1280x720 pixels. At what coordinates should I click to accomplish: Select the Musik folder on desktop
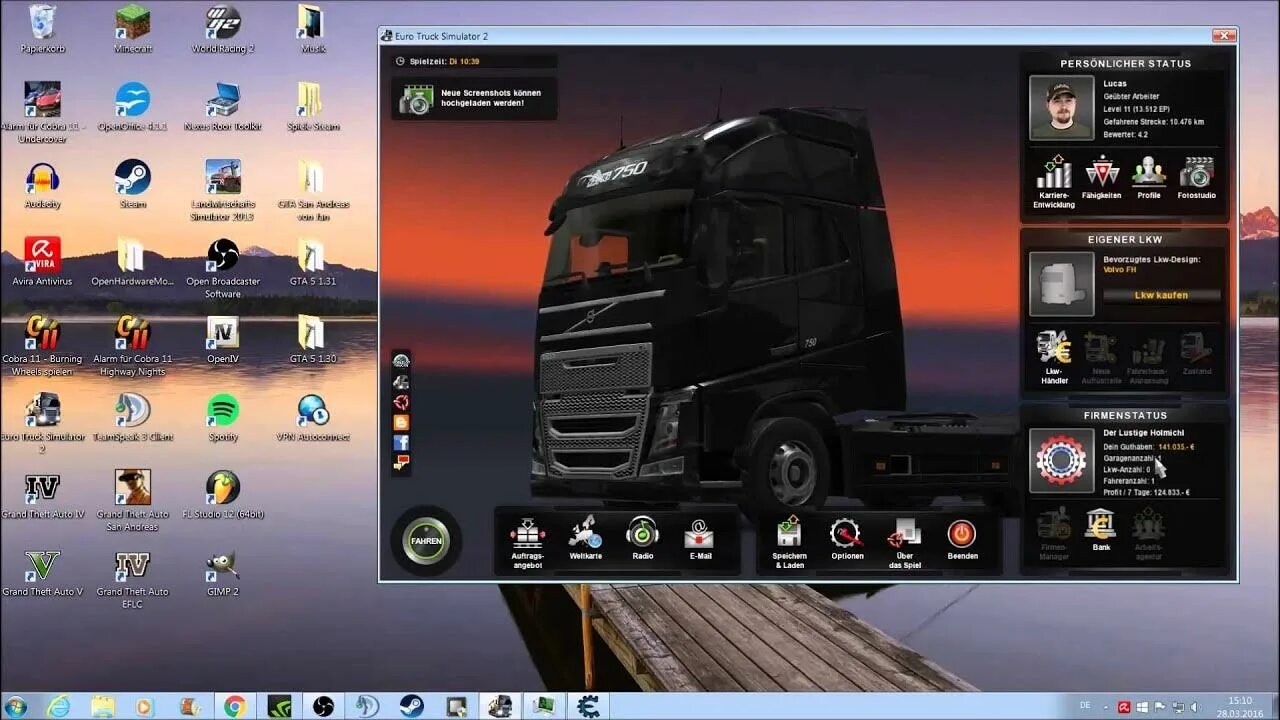click(x=312, y=30)
